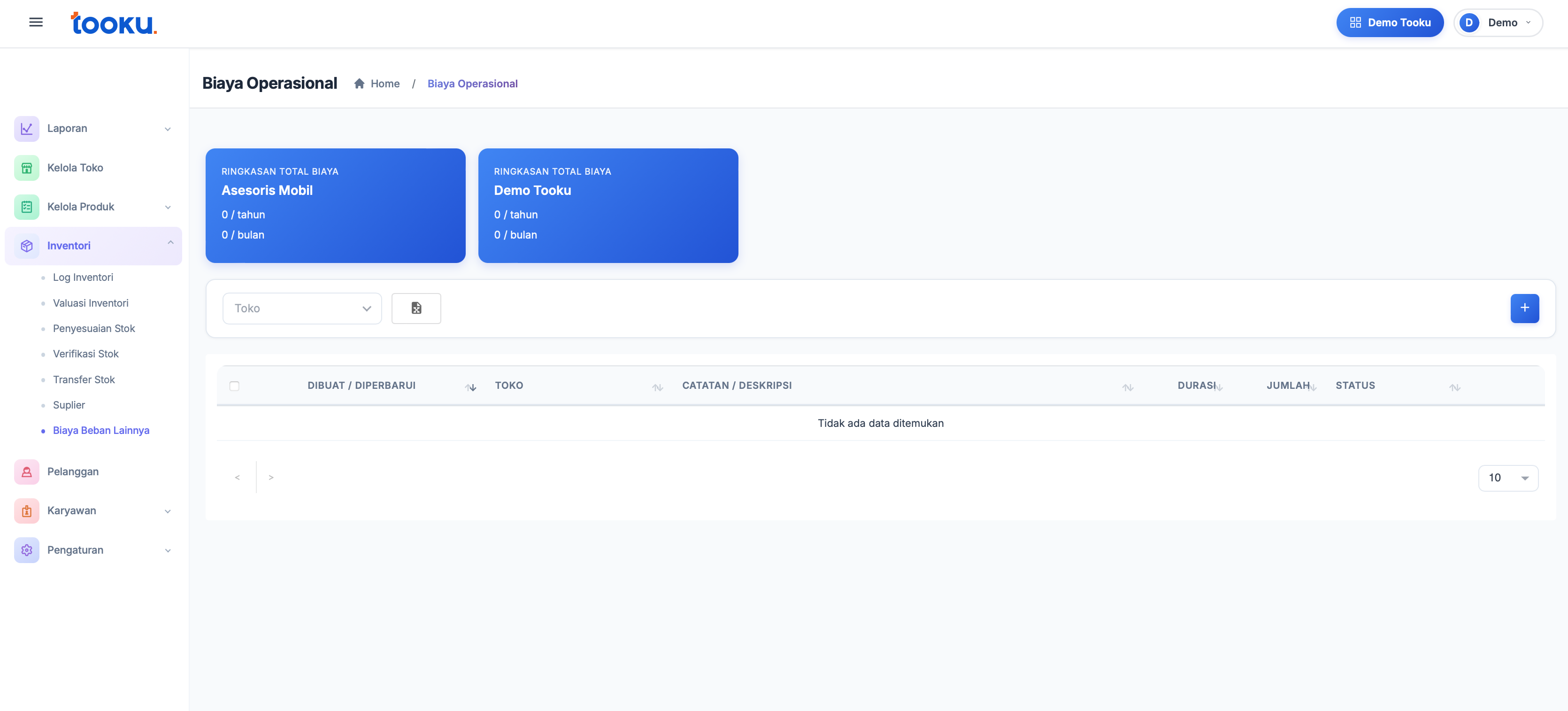
Task: Open rows-per-page dropdown showing 10
Action: (x=1508, y=478)
